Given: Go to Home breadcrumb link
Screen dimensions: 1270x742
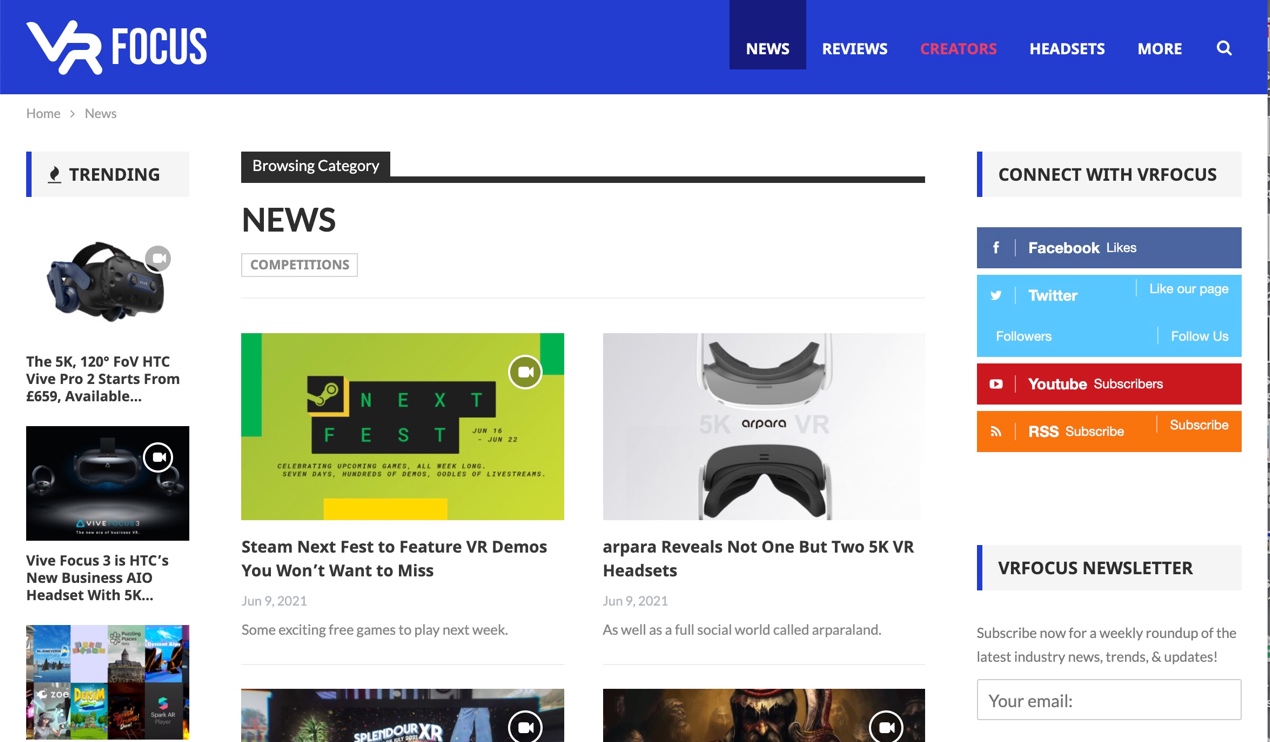Looking at the screenshot, I should pyautogui.click(x=43, y=113).
